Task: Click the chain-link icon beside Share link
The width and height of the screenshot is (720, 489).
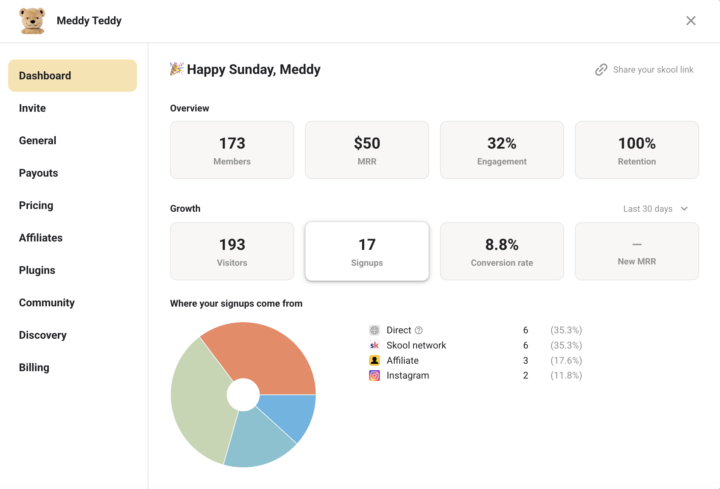Action: pyautogui.click(x=601, y=70)
